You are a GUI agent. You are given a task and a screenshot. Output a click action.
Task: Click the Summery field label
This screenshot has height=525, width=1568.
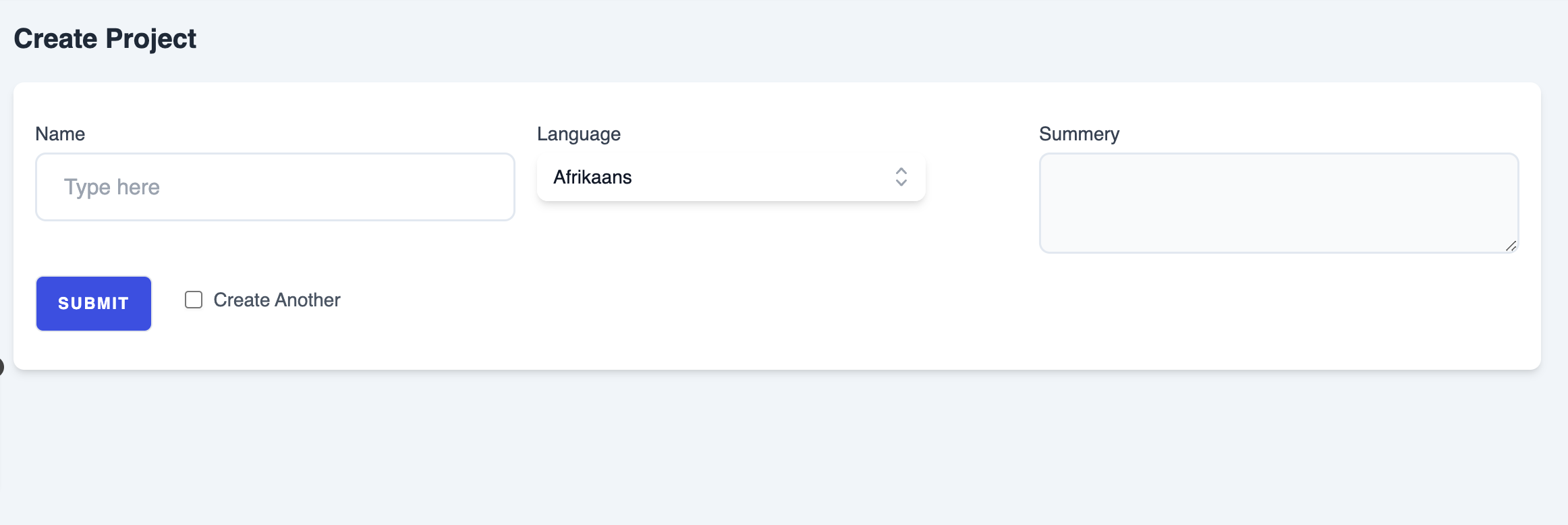pos(1079,134)
